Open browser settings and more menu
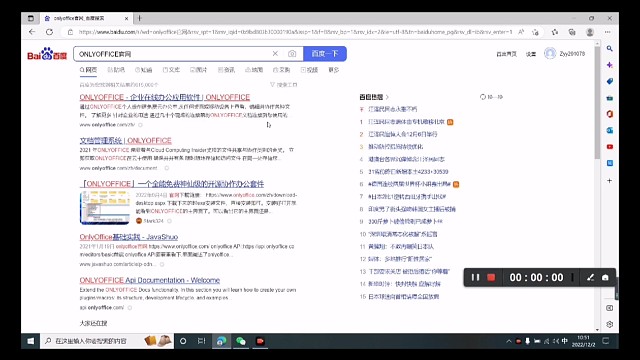 tap(607, 32)
